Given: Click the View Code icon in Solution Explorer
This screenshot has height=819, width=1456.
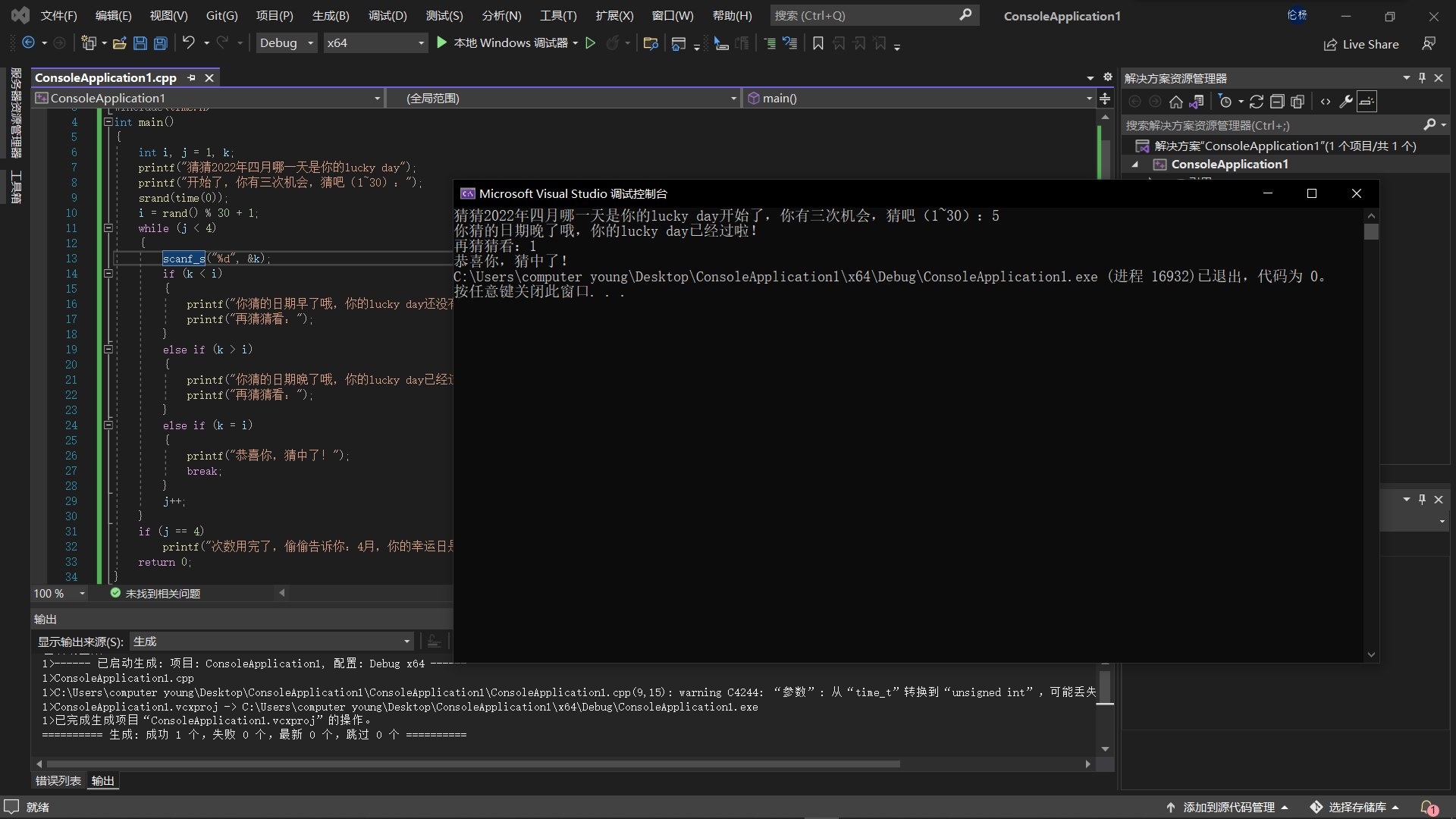Looking at the screenshot, I should (1326, 102).
